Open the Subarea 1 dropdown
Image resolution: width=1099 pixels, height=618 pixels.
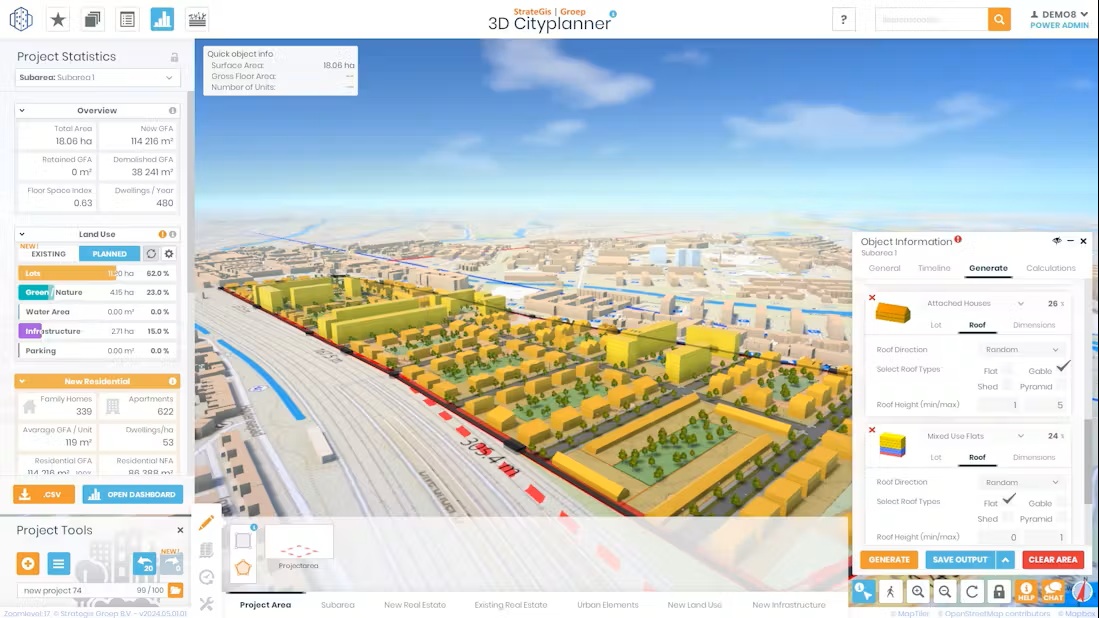[97, 77]
